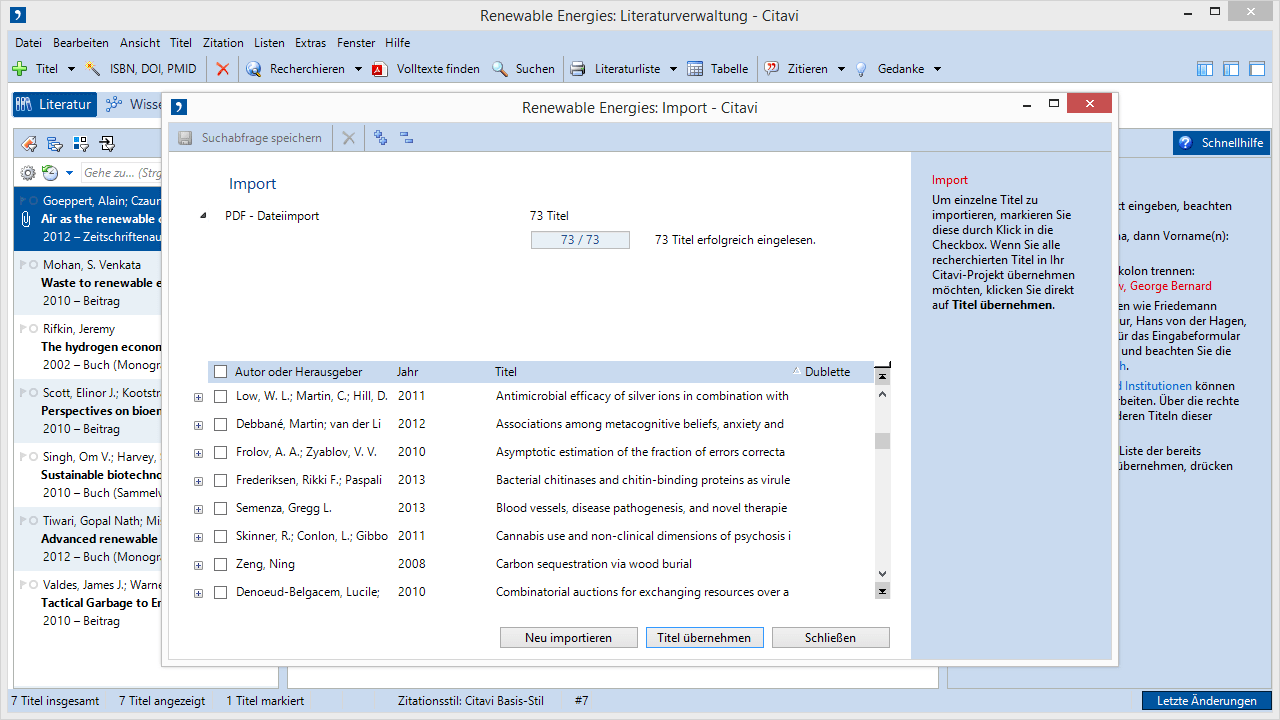
Task: Check the box for Low, W. L. entry
Action: pos(221,397)
